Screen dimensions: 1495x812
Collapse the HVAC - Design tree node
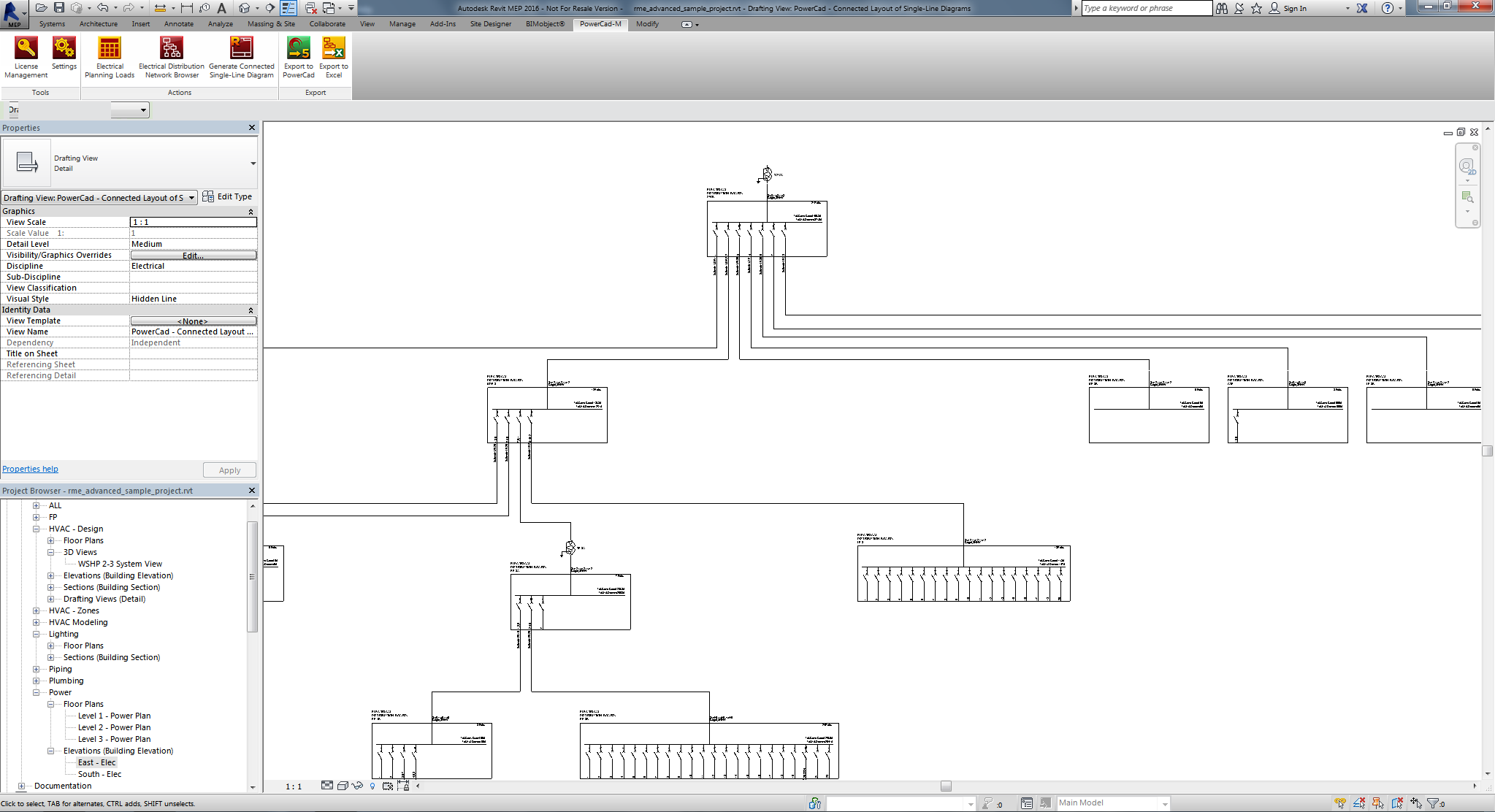(36, 529)
